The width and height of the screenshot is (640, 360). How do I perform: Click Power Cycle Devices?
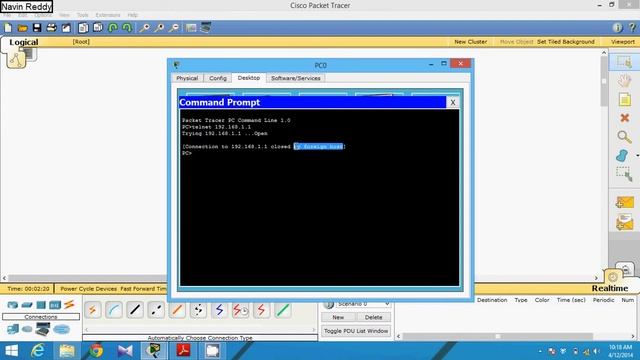tap(89, 289)
